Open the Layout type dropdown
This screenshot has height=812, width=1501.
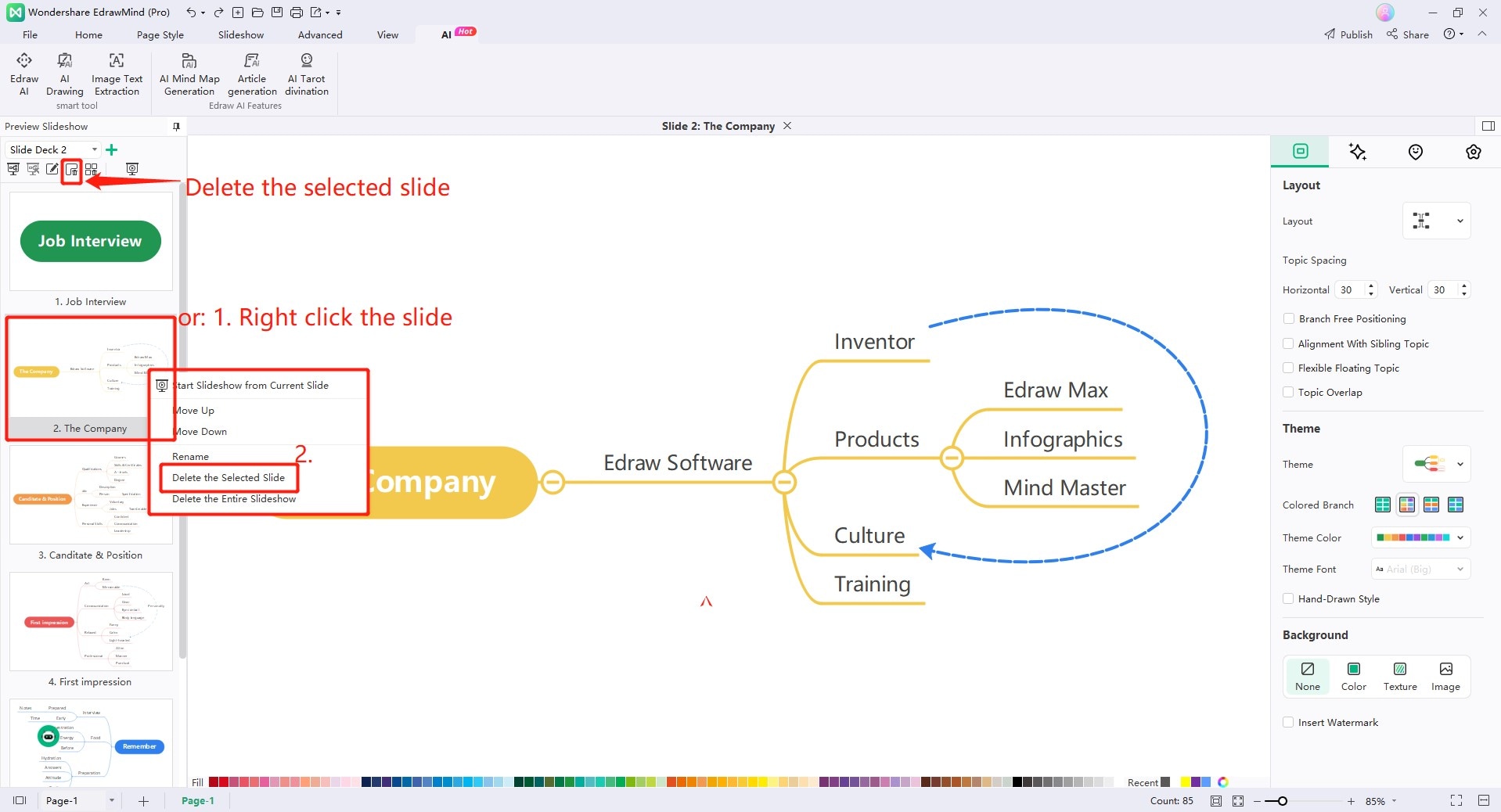click(x=1437, y=221)
